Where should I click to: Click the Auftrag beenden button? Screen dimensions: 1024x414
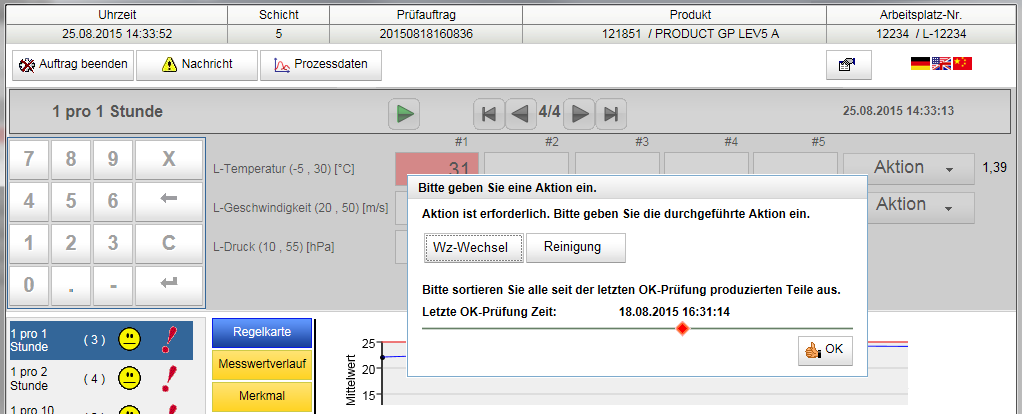pyautogui.click(x=73, y=65)
